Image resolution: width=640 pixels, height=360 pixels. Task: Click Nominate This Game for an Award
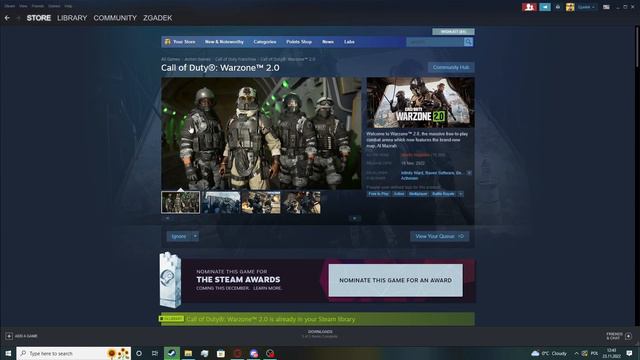click(396, 280)
